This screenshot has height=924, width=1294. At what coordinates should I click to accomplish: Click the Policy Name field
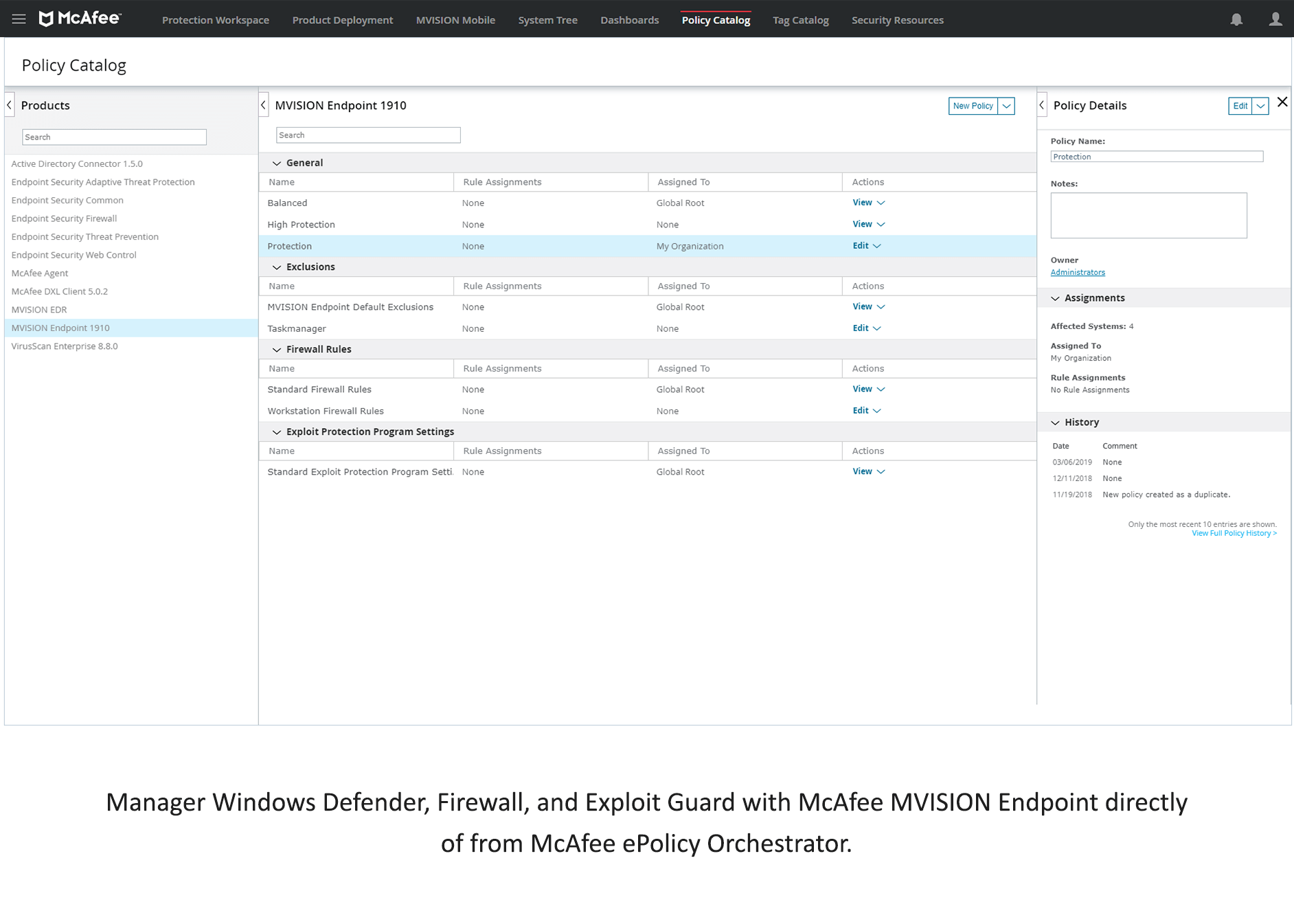(1157, 157)
